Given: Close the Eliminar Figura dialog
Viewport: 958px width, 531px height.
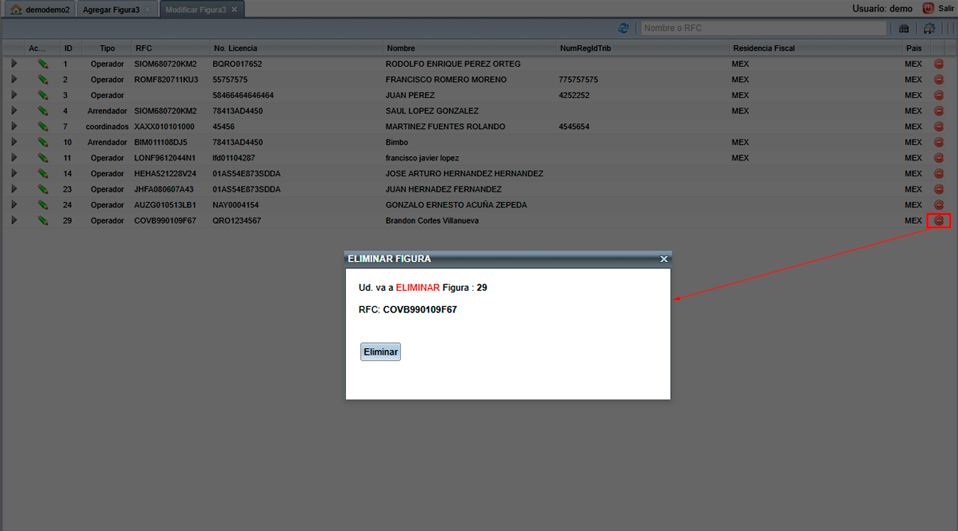Looking at the screenshot, I should point(664,259).
